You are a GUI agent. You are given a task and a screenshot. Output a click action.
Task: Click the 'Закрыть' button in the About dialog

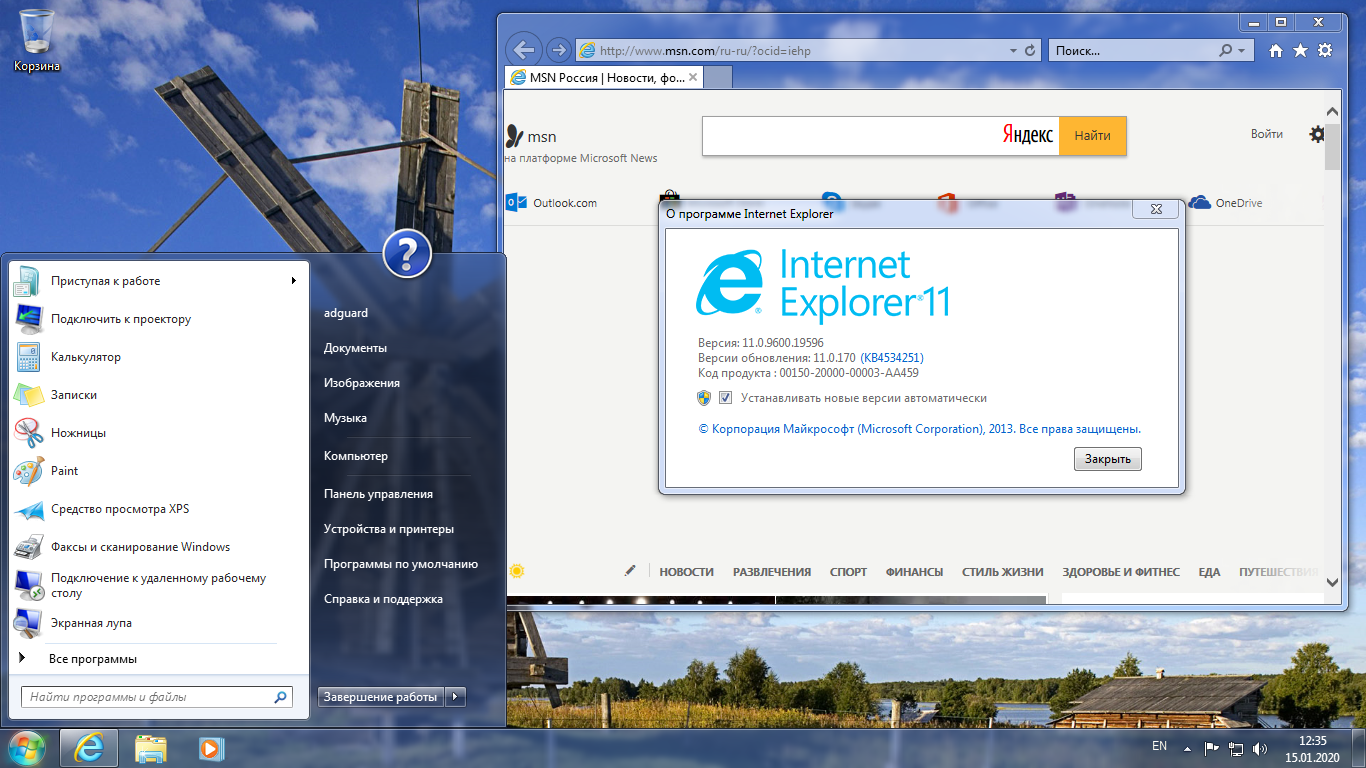click(1108, 459)
